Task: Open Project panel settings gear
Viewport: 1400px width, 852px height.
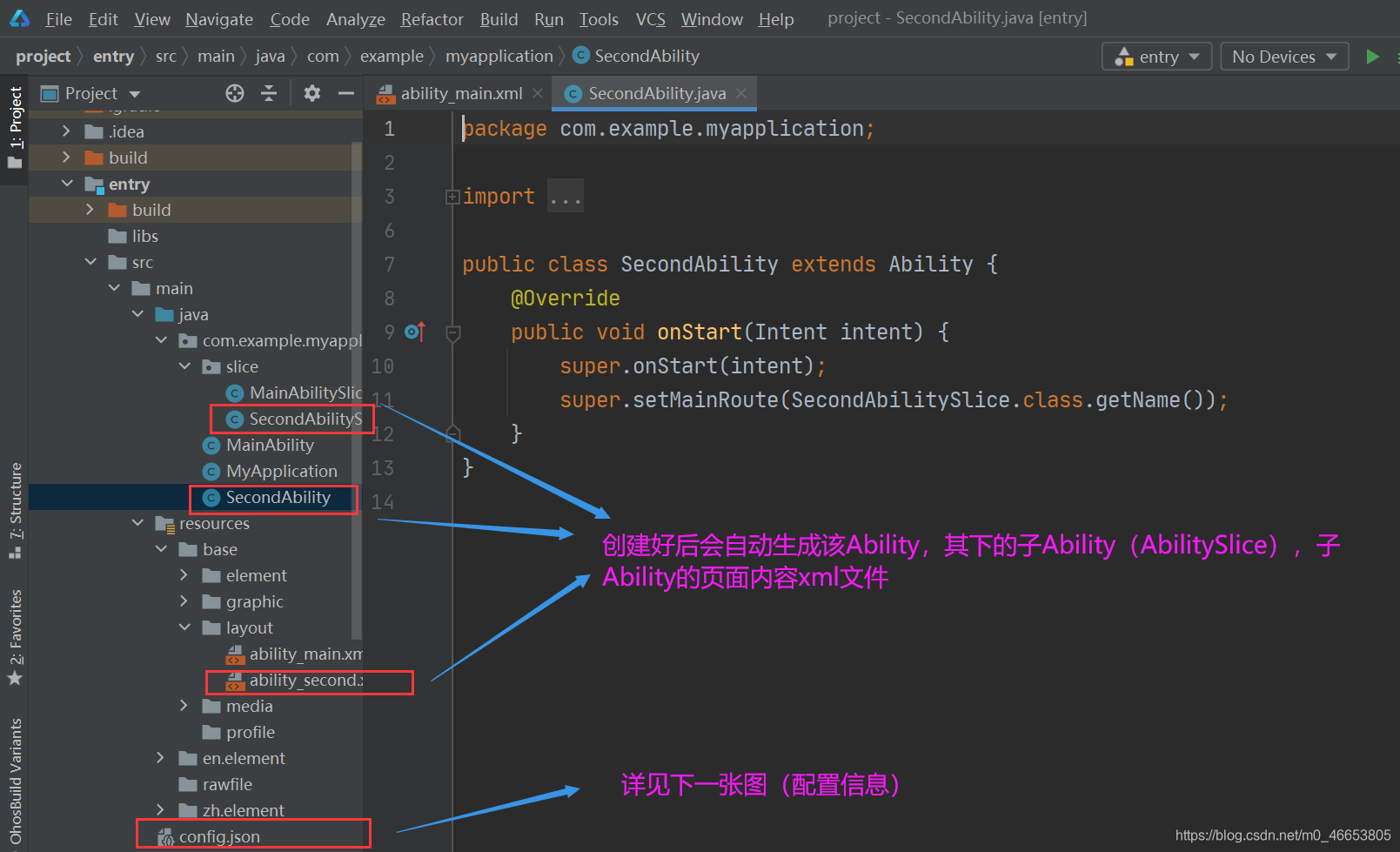Action: 312,93
